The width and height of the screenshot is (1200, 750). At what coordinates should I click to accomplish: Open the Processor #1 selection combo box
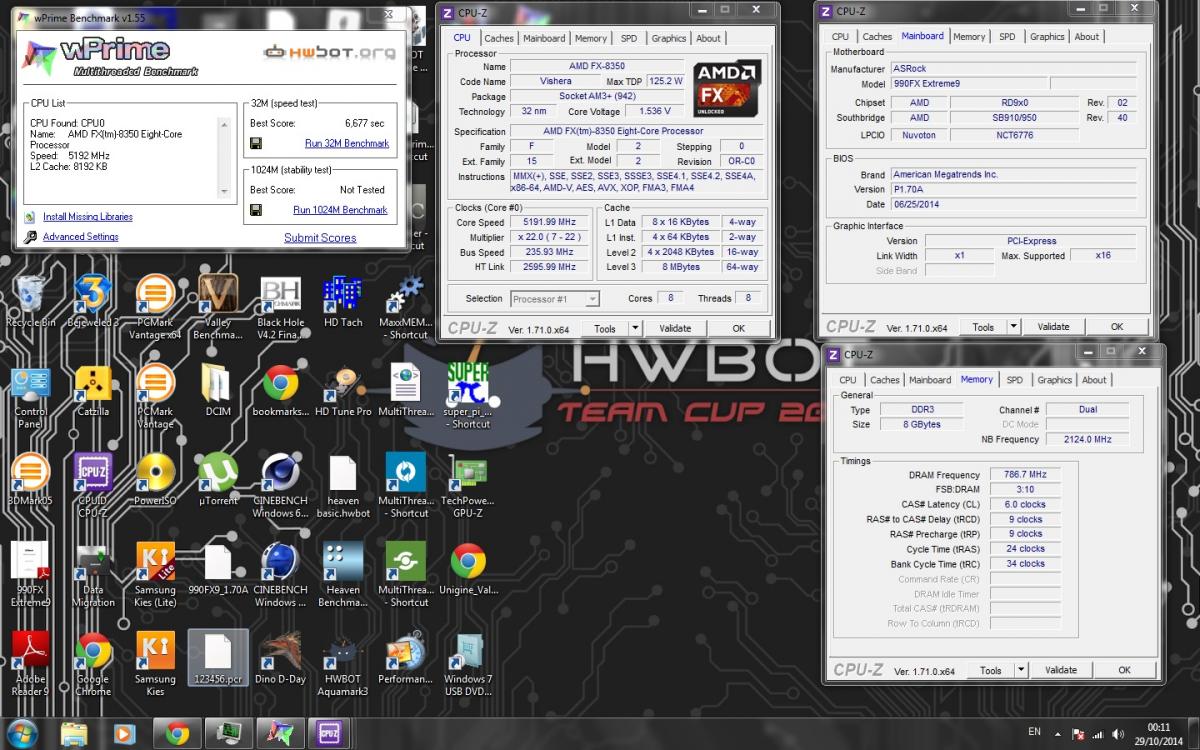pyautogui.click(x=555, y=298)
